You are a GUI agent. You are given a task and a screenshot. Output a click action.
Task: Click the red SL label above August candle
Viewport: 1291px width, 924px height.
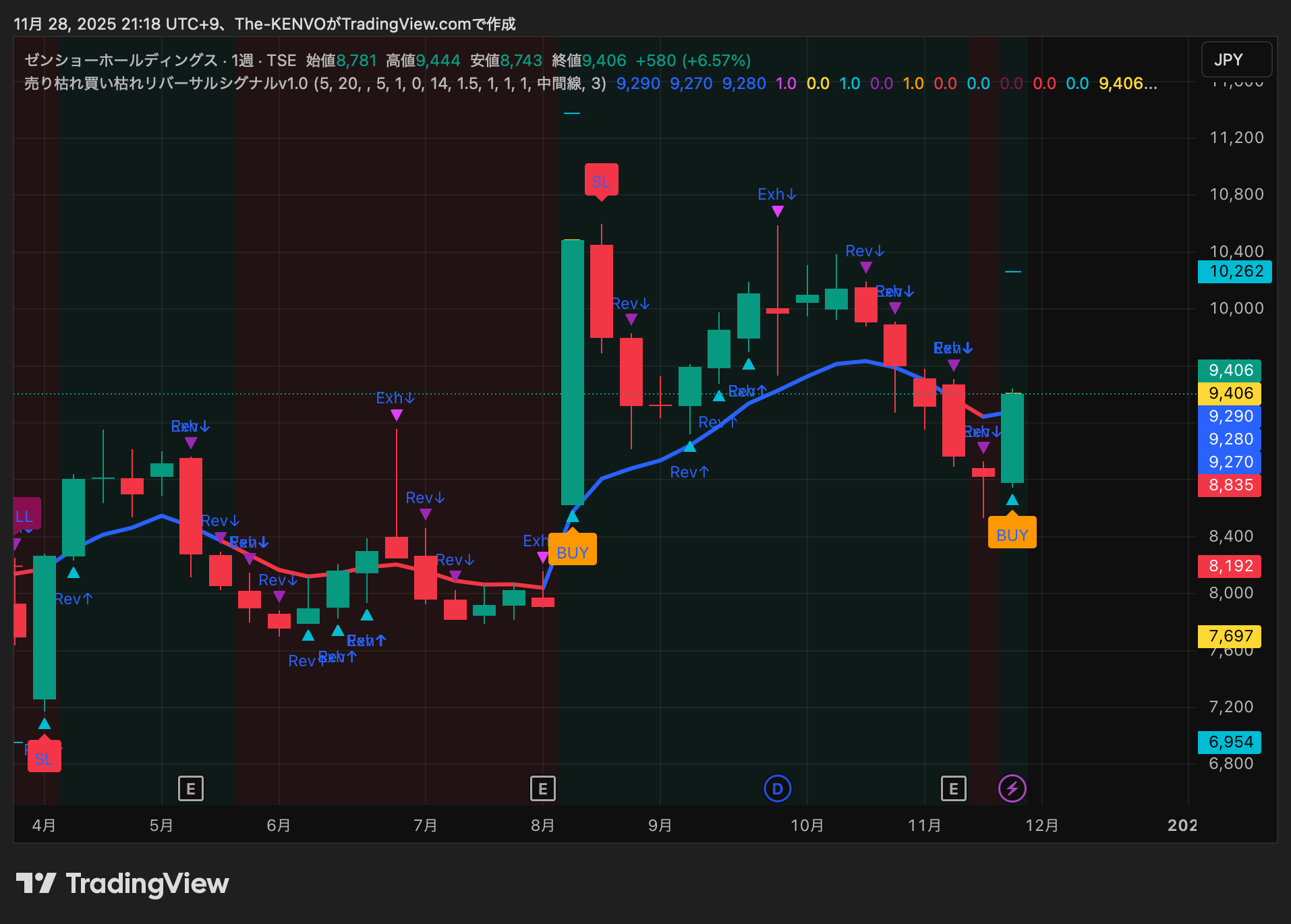point(601,181)
